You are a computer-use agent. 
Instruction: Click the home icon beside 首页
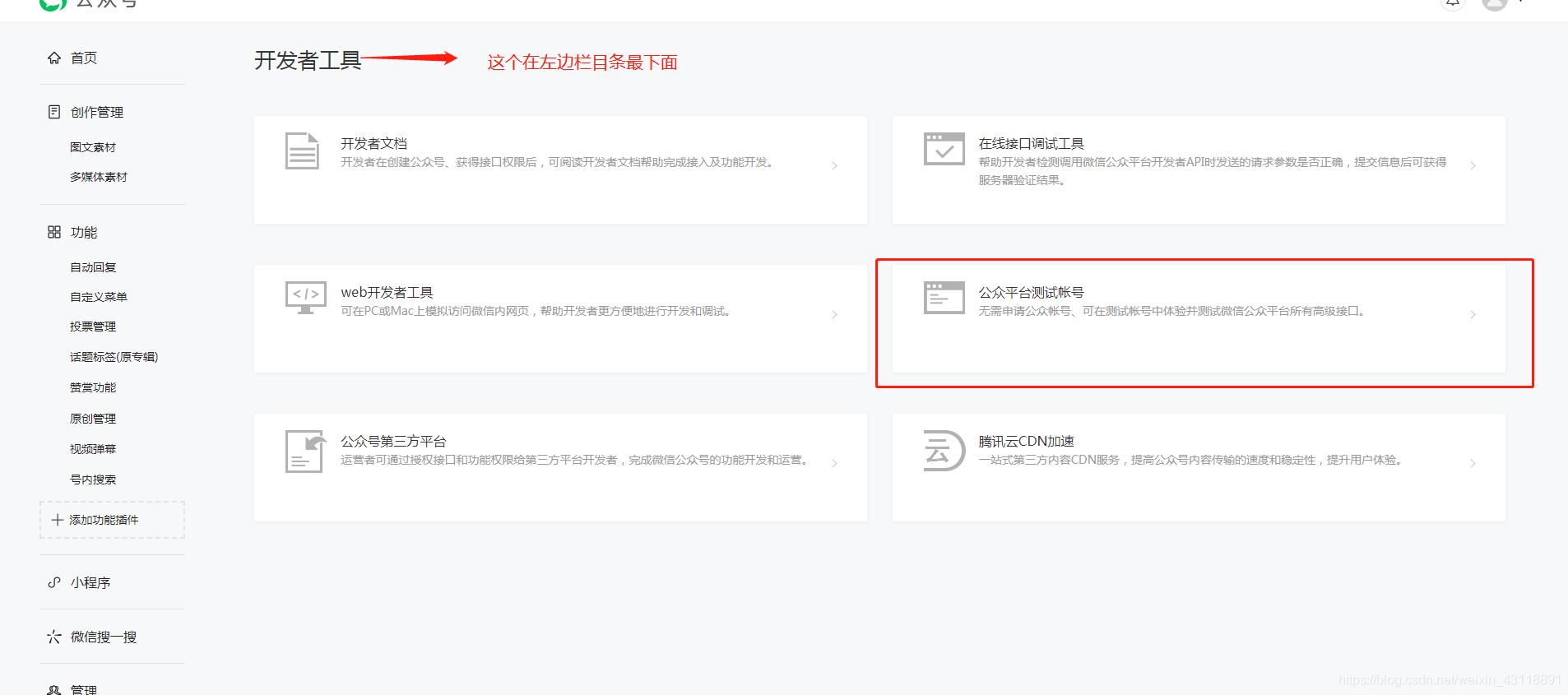coord(54,58)
